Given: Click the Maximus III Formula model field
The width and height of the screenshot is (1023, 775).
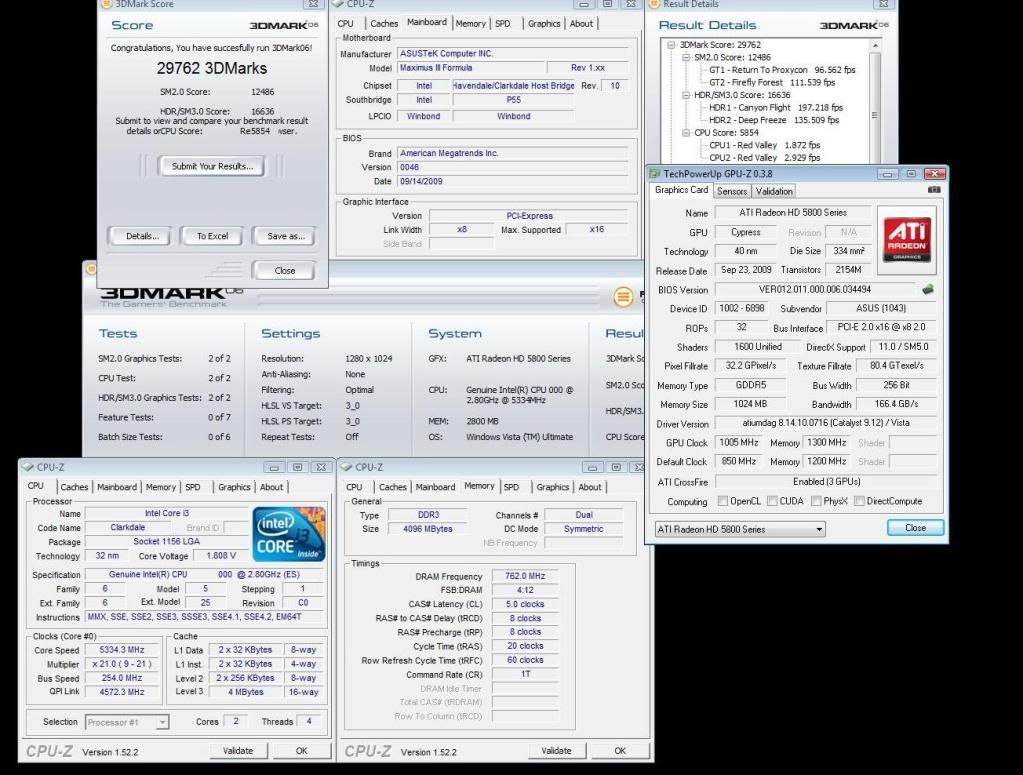Looking at the screenshot, I should click(470, 68).
